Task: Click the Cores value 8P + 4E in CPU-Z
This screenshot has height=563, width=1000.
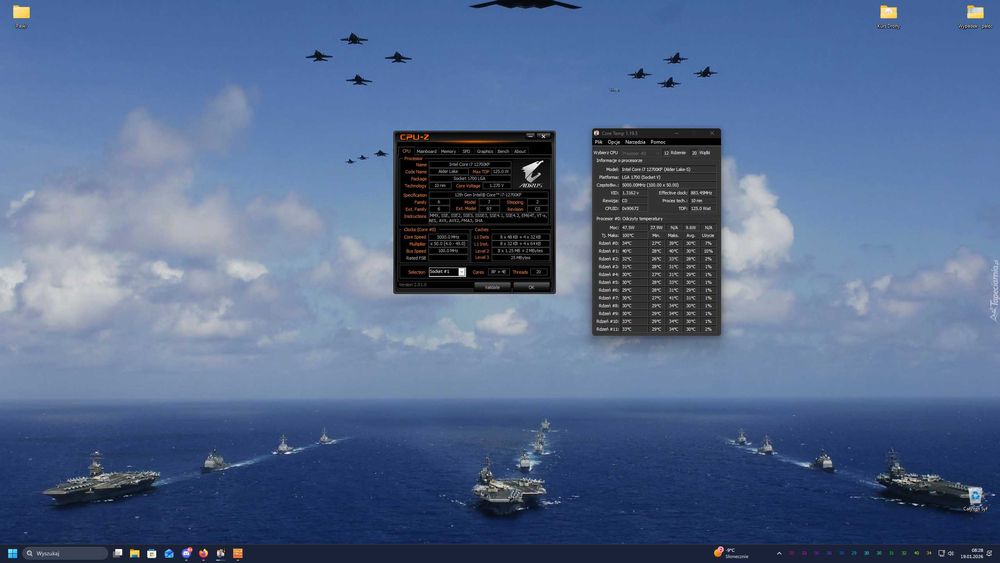Action: point(498,272)
